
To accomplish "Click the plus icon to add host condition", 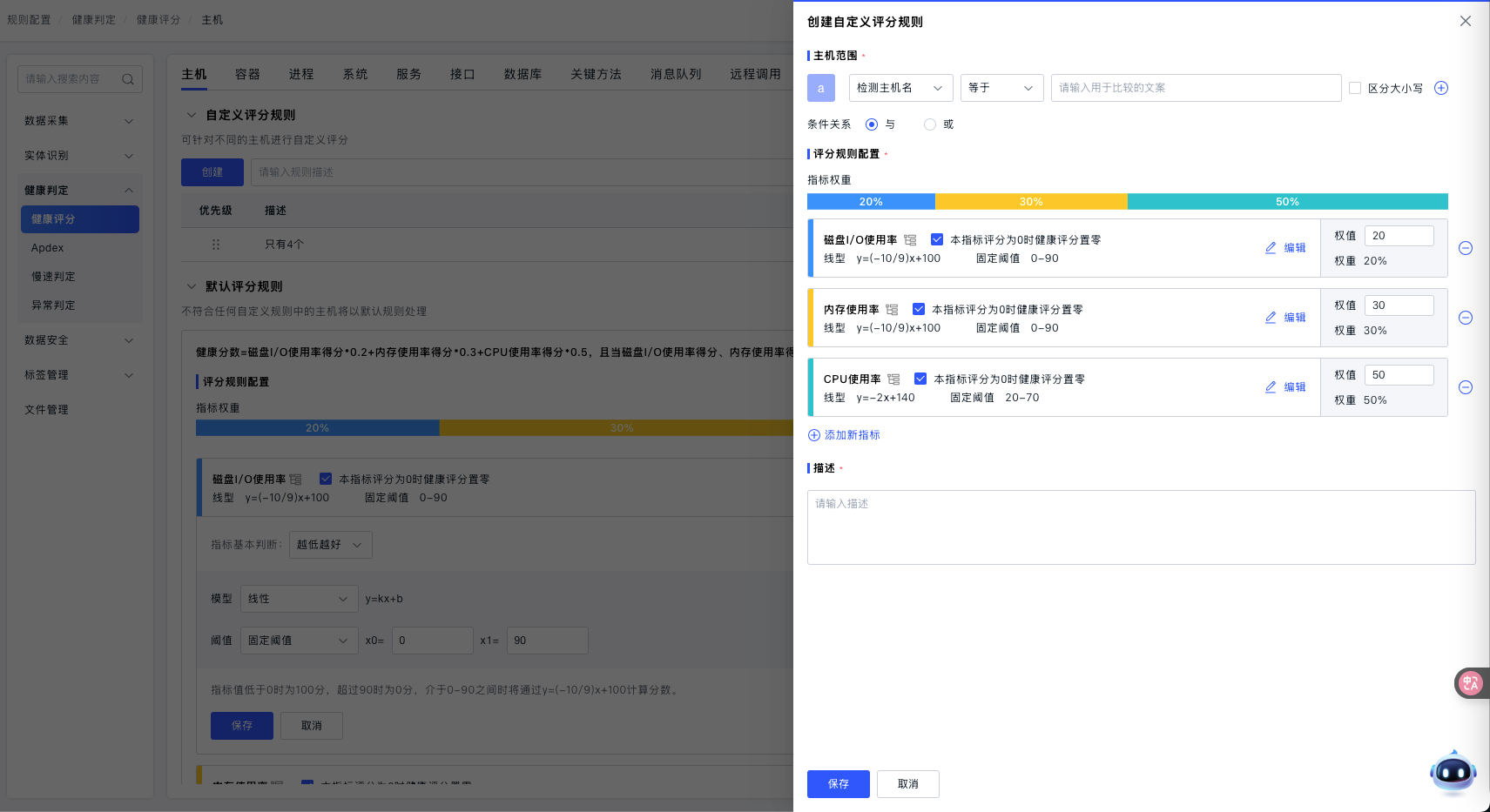I will point(1441,88).
